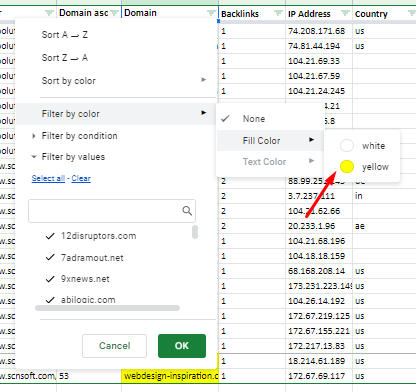Click the filter values search field
Viewport: 416px width, 392px height.
click(112, 211)
